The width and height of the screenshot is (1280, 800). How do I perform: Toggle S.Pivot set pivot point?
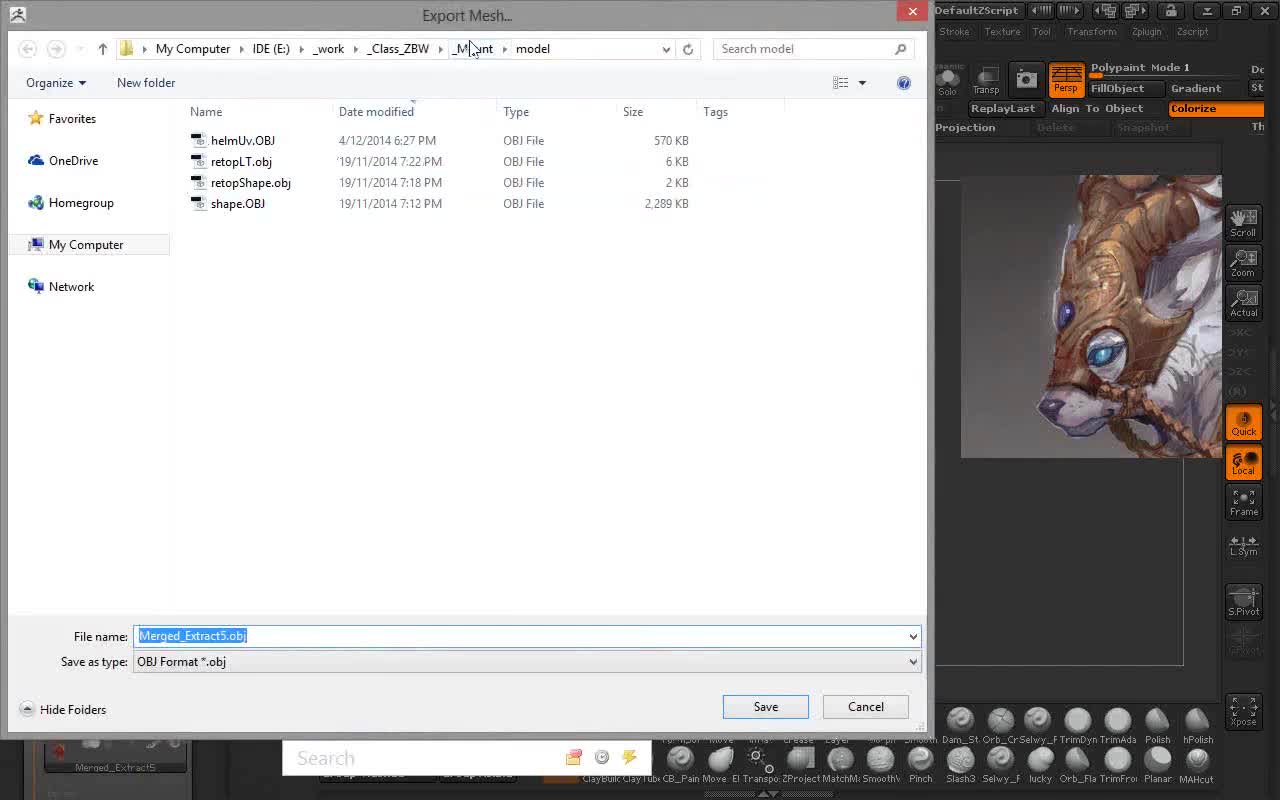(x=1243, y=602)
